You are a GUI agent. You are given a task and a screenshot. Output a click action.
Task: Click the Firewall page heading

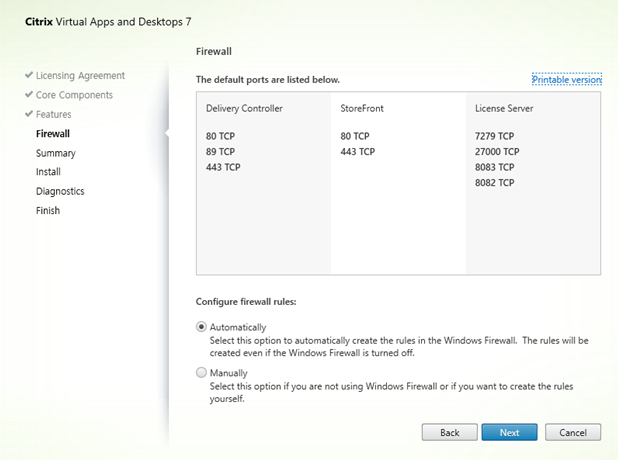[214, 52]
